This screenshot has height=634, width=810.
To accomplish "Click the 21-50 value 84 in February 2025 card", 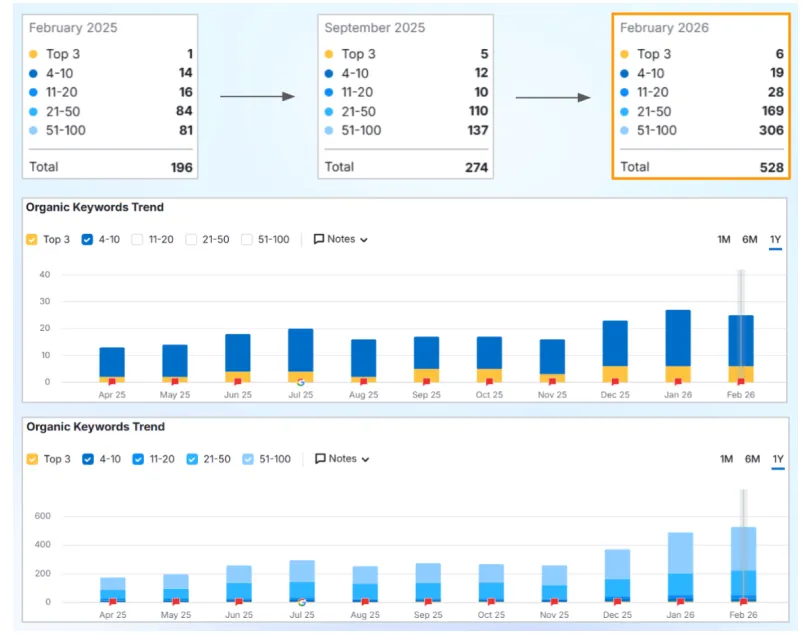I will coord(184,111).
